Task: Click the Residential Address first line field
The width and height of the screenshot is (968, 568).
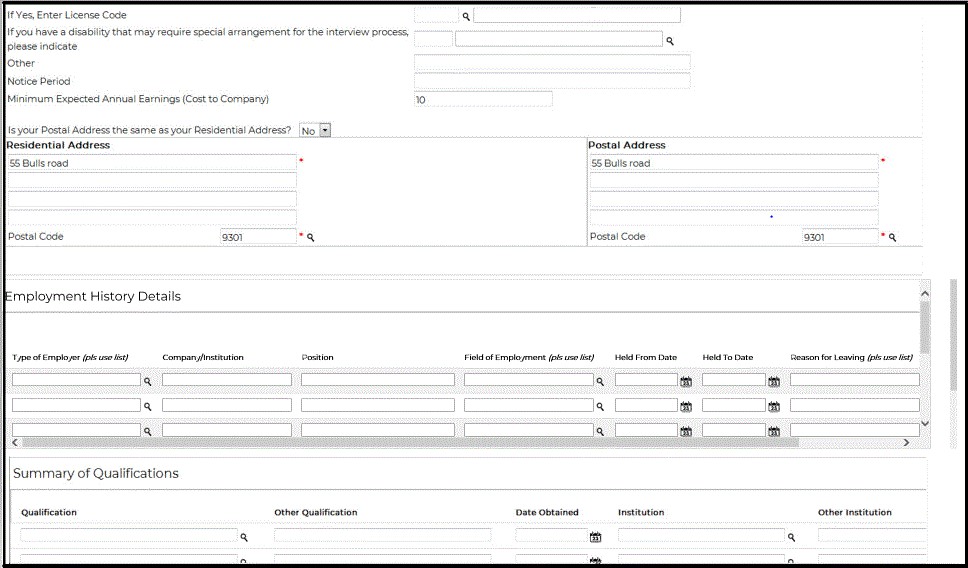Action: click(152, 163)
